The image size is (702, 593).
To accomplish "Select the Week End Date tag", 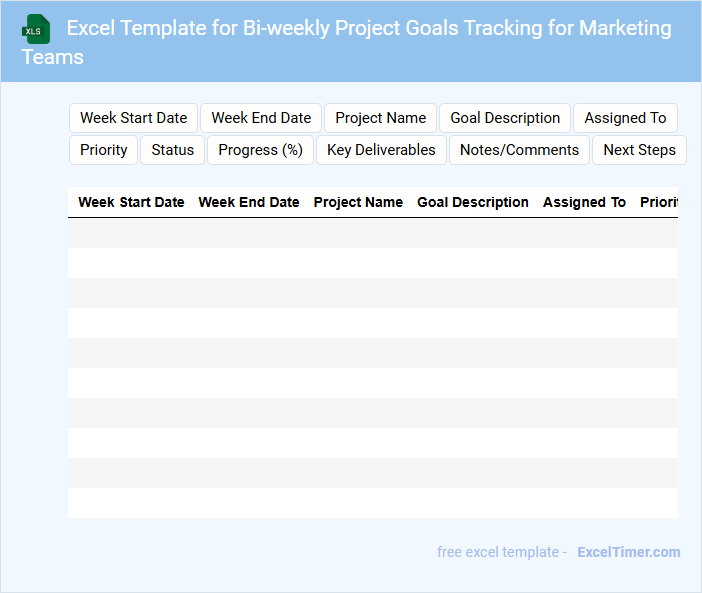I will (261, 118).
